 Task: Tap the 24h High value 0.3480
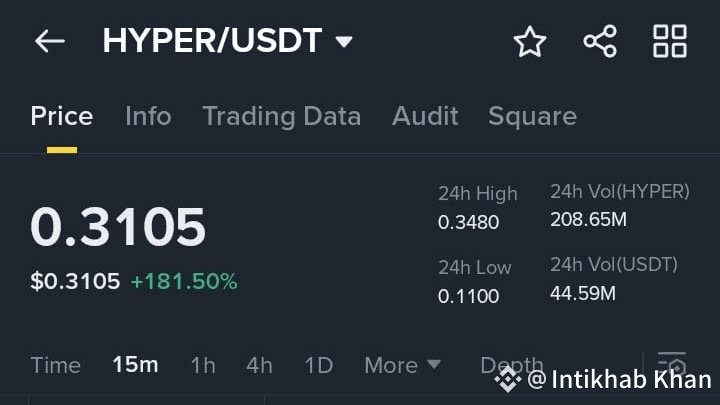[x=468, y=222]
